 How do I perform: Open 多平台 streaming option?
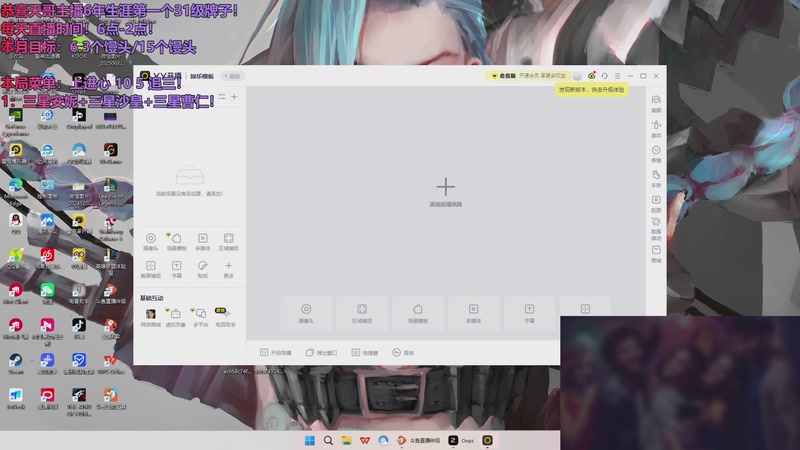point(201,317)
